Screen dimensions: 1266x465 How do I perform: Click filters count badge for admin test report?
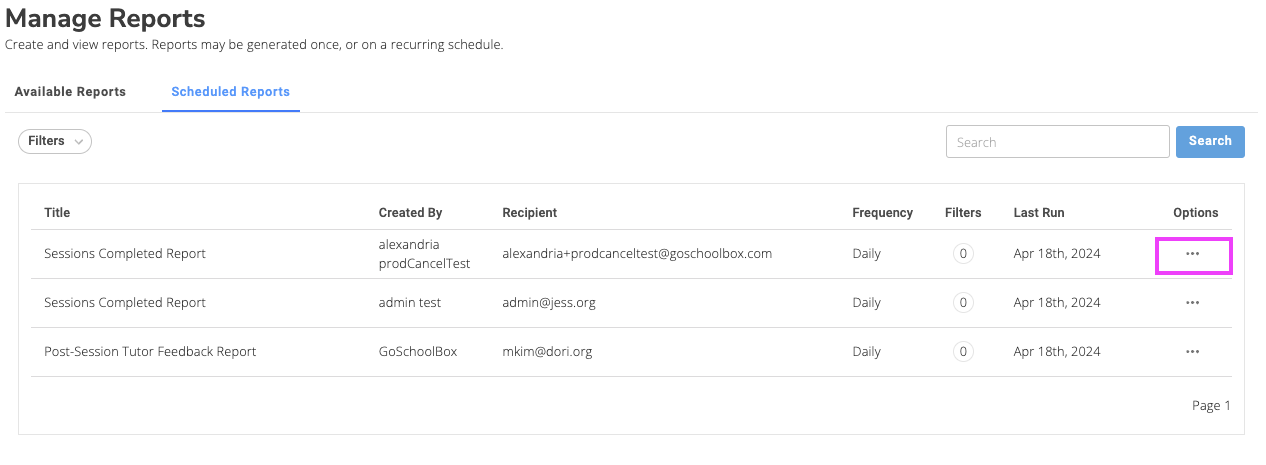pyautogui.click(x=963, y=303)
